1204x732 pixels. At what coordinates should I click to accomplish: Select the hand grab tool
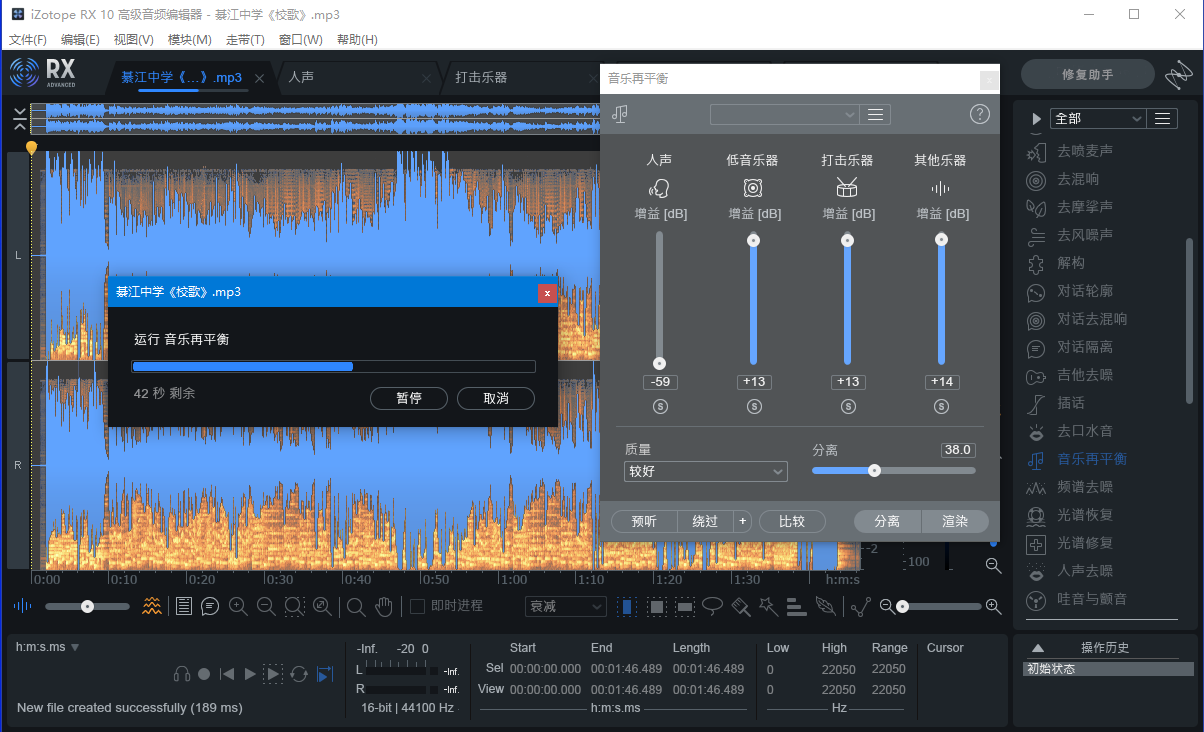(x=384, y=606)
